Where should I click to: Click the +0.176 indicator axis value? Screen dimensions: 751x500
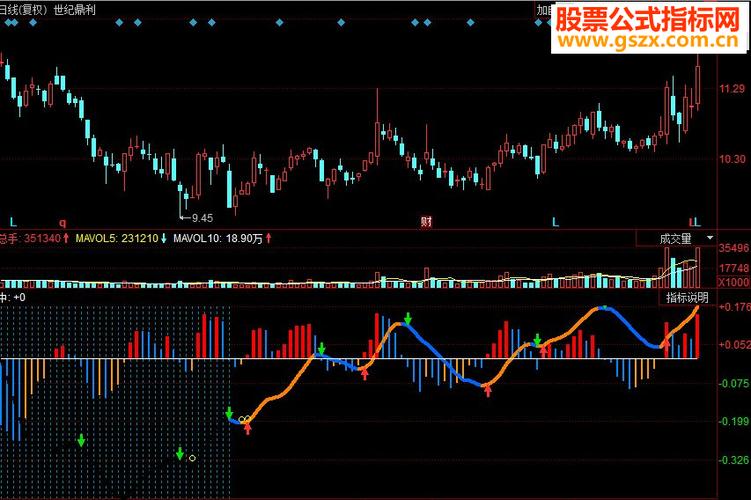tap(735, 307)
